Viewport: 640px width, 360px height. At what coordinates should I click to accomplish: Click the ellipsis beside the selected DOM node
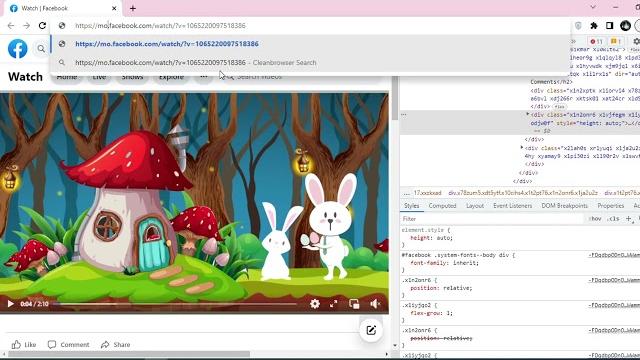404,115
